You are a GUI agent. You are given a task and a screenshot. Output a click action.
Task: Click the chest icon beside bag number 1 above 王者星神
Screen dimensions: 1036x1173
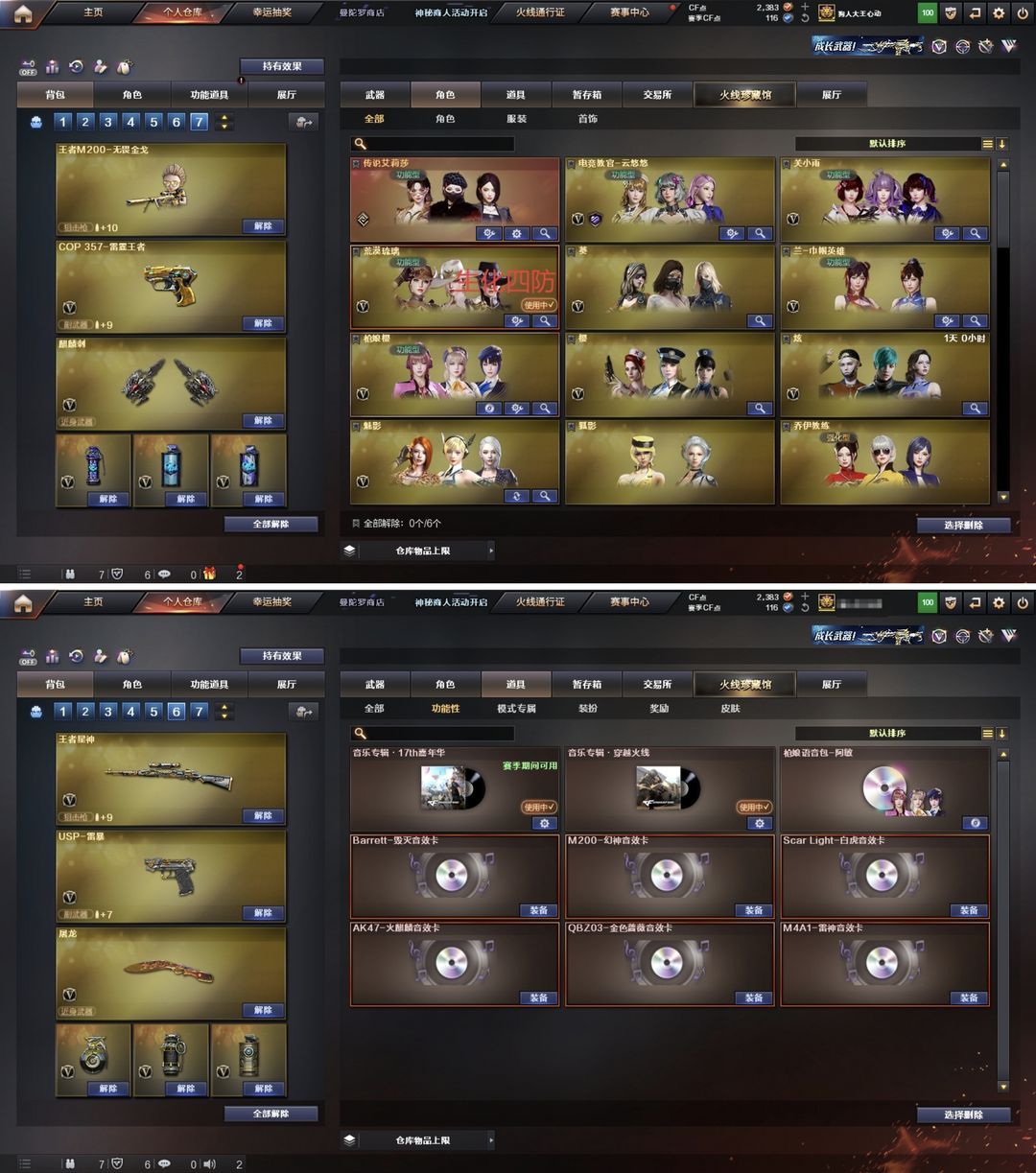click(x=36, y=712)
